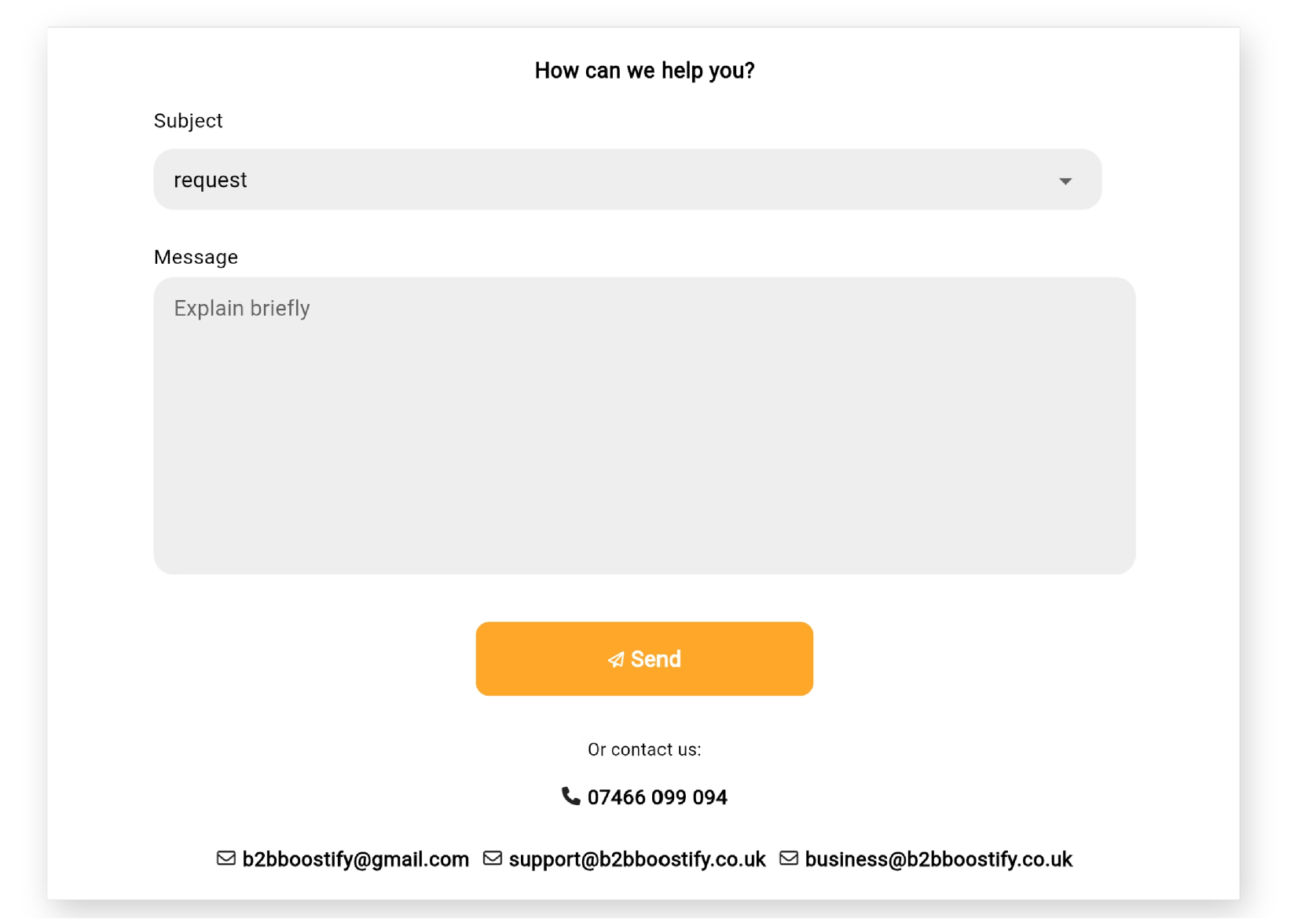Click the envelope icon beside business@b2bboostify.co.uk

[x=789, y=859]
